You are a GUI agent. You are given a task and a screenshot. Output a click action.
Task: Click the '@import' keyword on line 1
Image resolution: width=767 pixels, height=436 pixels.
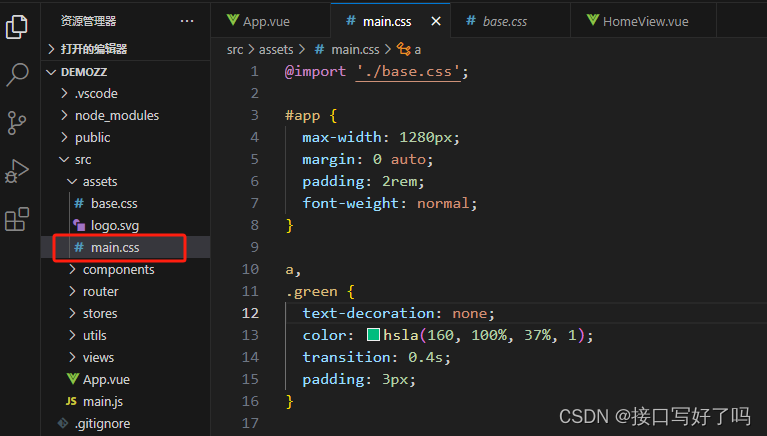316,71
